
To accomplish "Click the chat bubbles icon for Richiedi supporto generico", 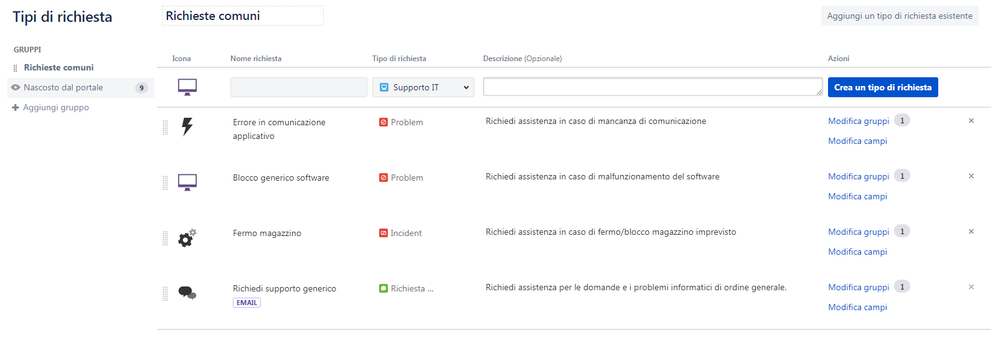I will point(187,293).
